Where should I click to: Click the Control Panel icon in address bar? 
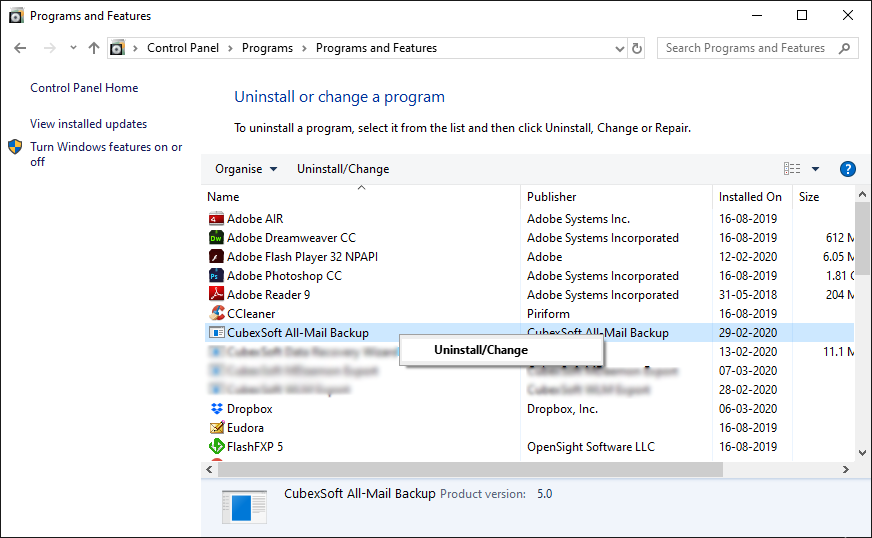point(117,48)
